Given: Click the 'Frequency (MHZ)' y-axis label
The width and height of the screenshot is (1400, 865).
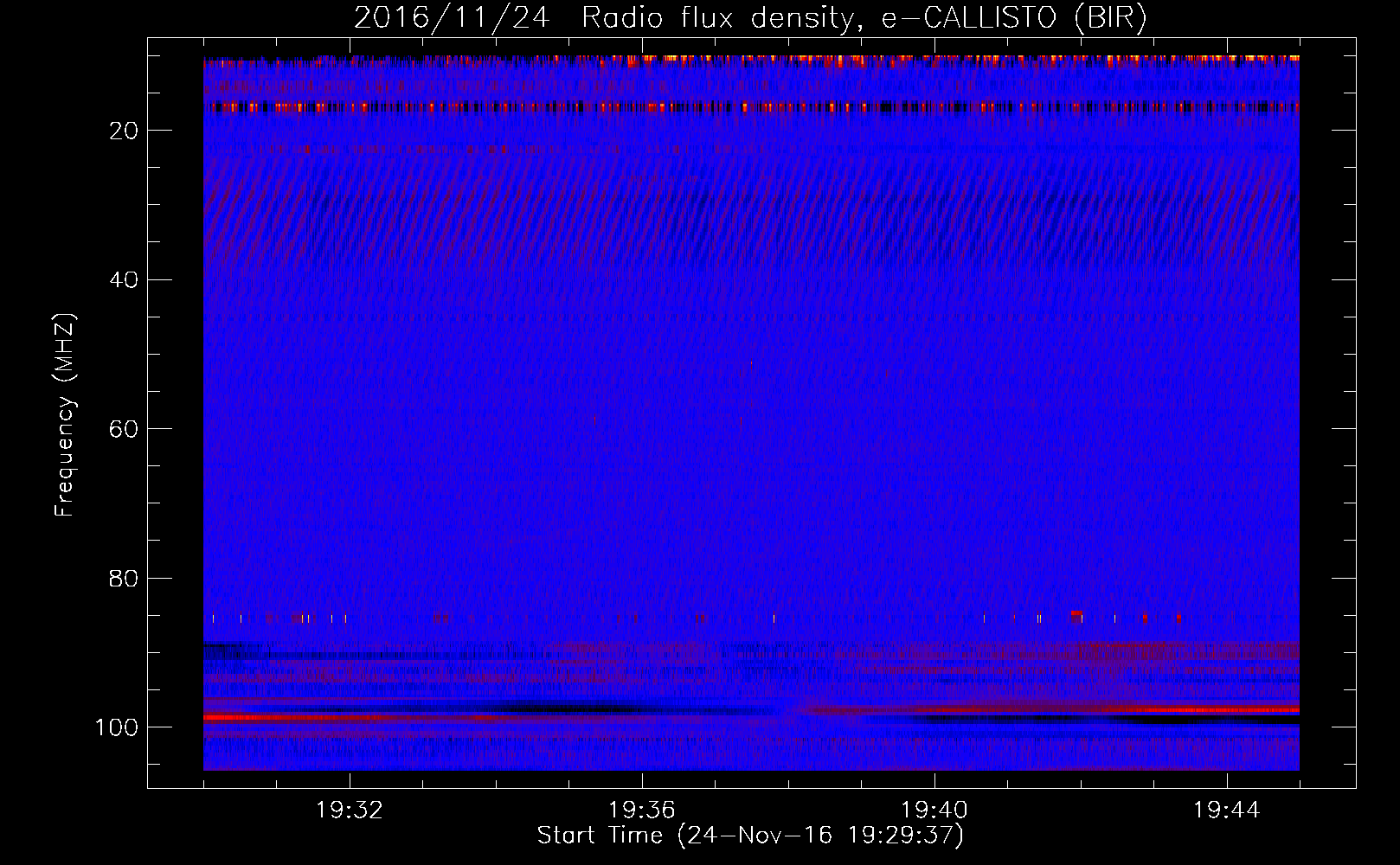Looking at the screenshot, I should pyautogui.click(x=65, y=414).
